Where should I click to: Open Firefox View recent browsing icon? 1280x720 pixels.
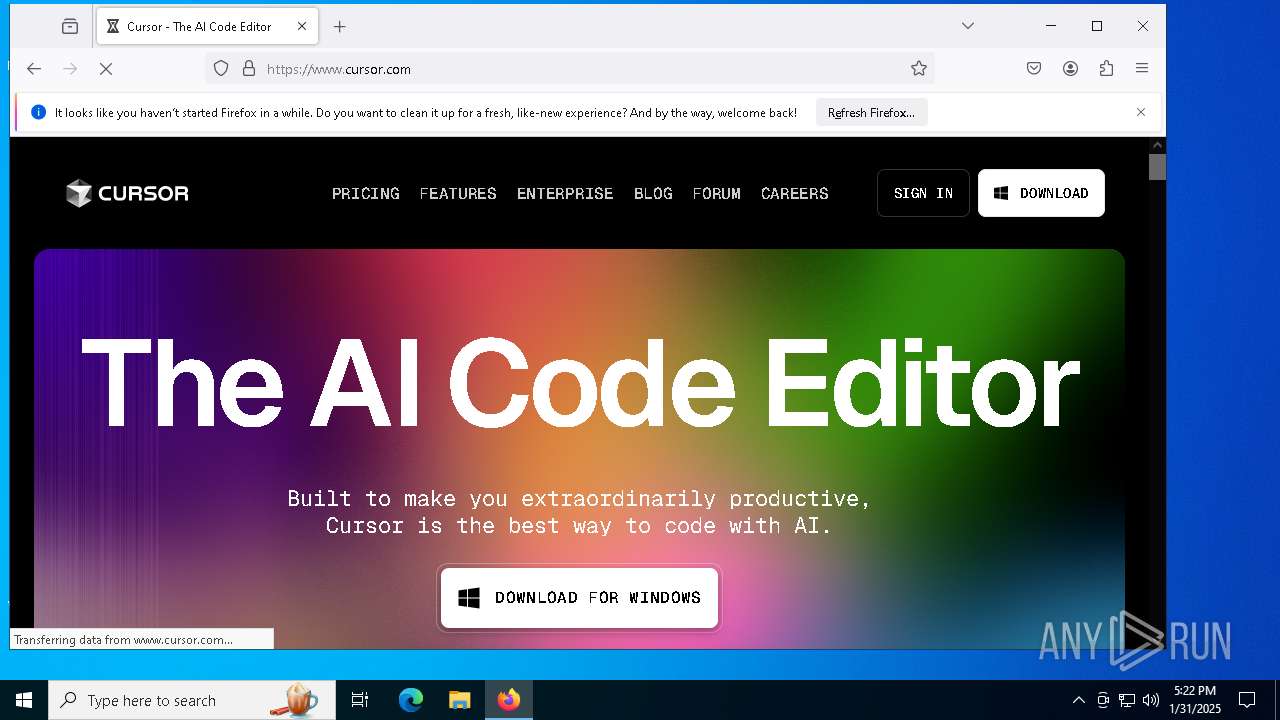70,27
